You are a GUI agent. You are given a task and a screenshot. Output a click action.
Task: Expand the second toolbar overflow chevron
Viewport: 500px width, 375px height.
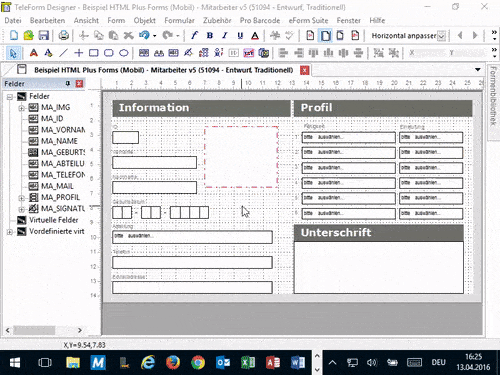click(x=494, y=53)
